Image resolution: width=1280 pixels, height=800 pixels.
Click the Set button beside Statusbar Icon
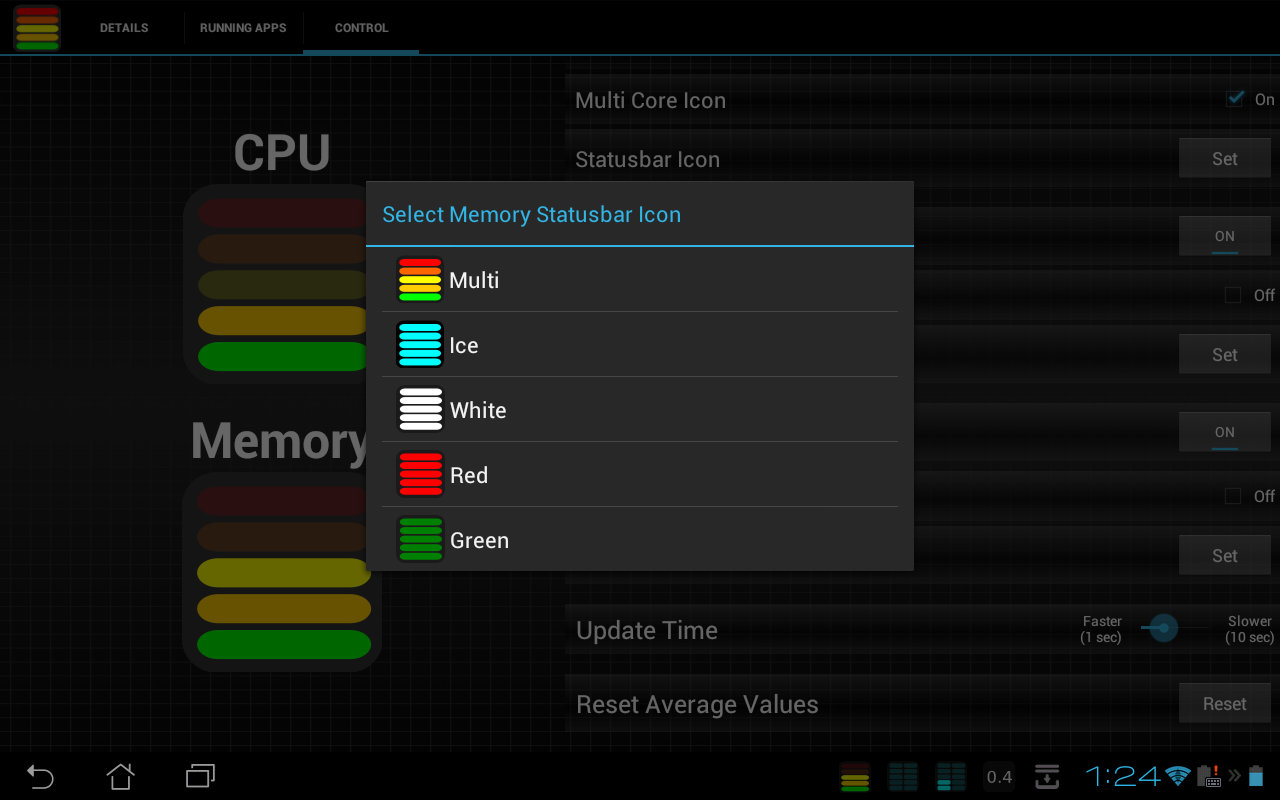pyautogui.click(x=1224, y=157)
